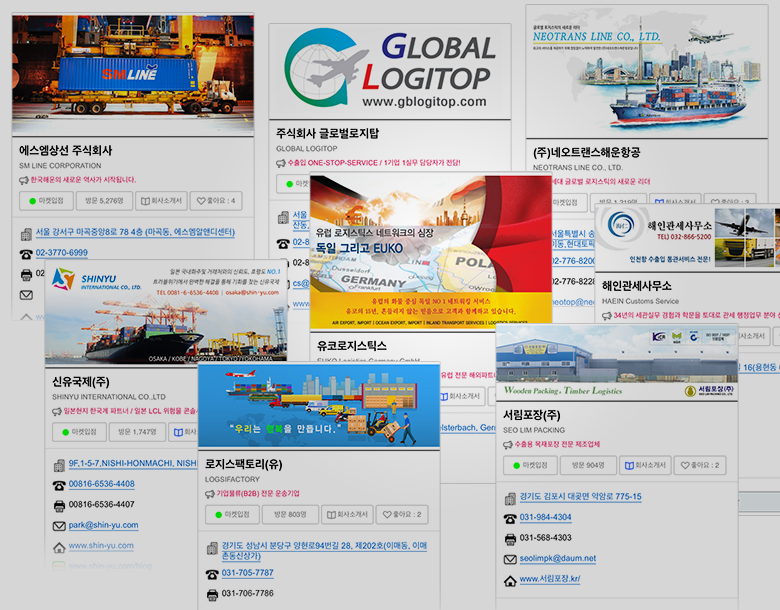Click email park@shin-yu.com
780x610 pixels.
point(103,525)
